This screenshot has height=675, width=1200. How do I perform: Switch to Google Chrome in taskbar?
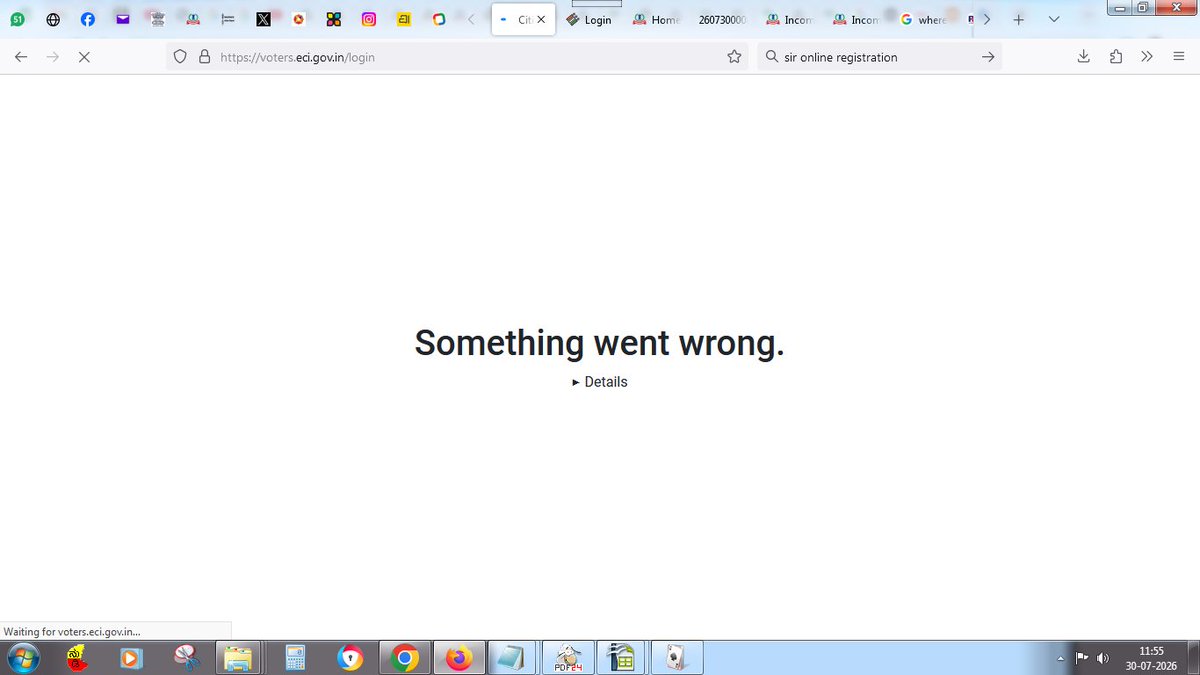(405, 657)
